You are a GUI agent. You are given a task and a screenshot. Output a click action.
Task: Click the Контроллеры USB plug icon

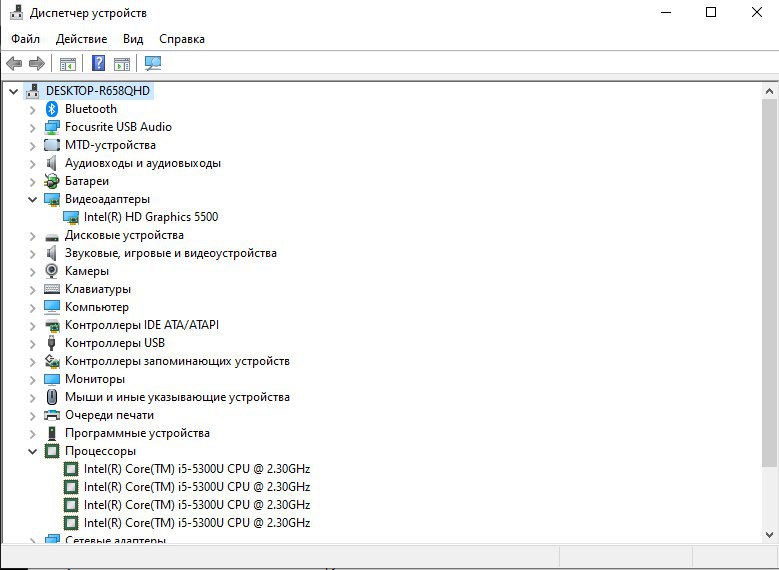[x=51, y=343]
